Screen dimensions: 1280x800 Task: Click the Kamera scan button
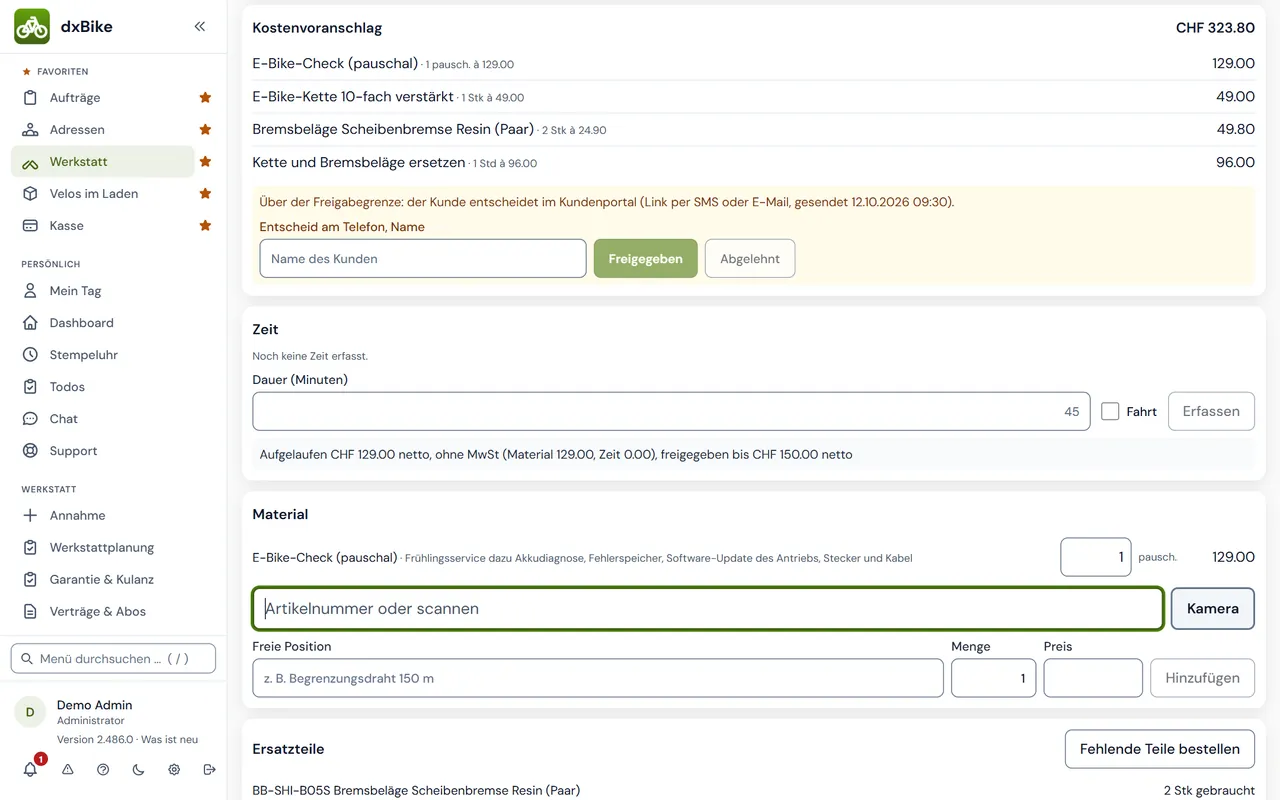pos(1212,608)
